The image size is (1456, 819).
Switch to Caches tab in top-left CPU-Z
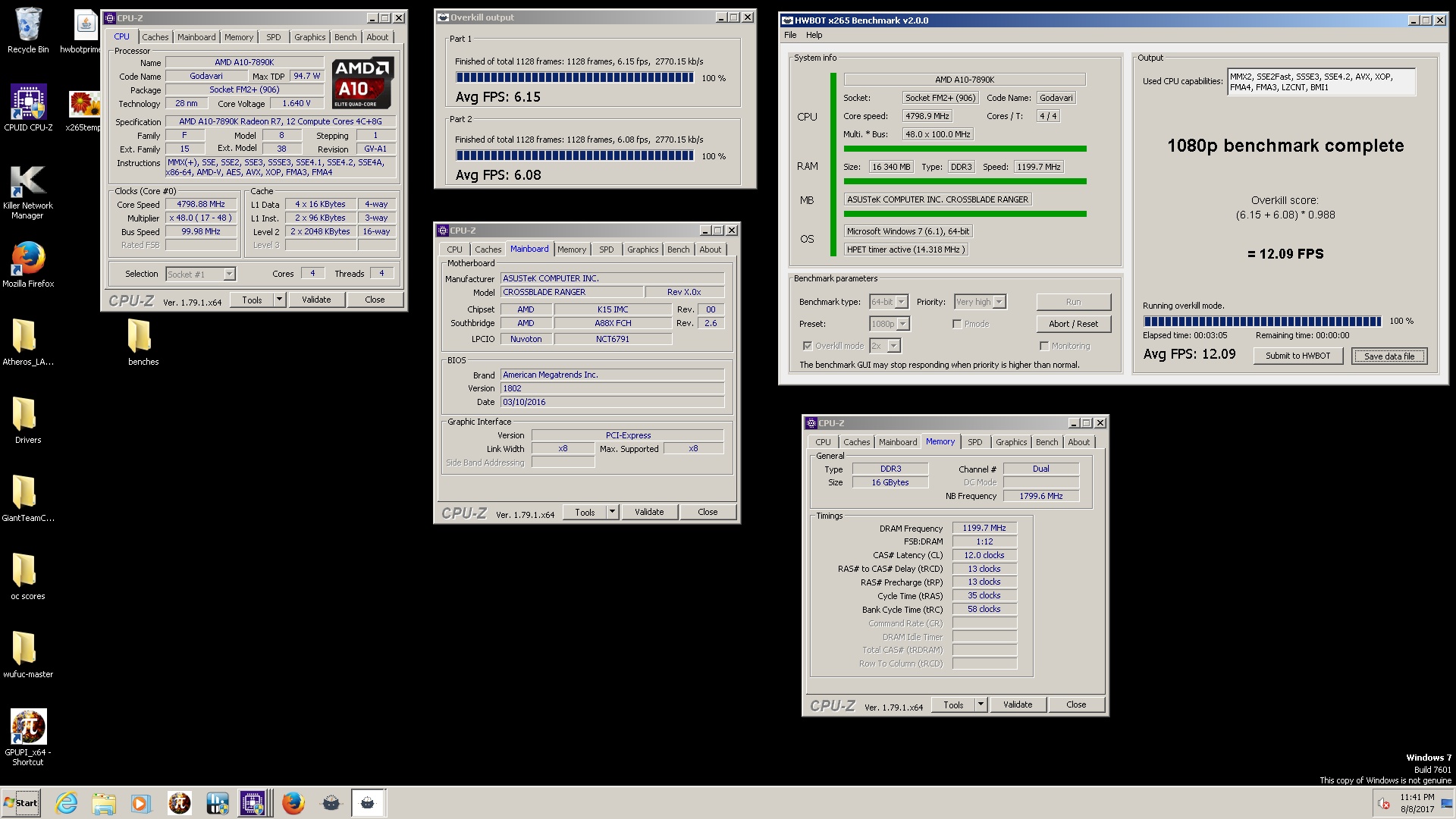155,37
